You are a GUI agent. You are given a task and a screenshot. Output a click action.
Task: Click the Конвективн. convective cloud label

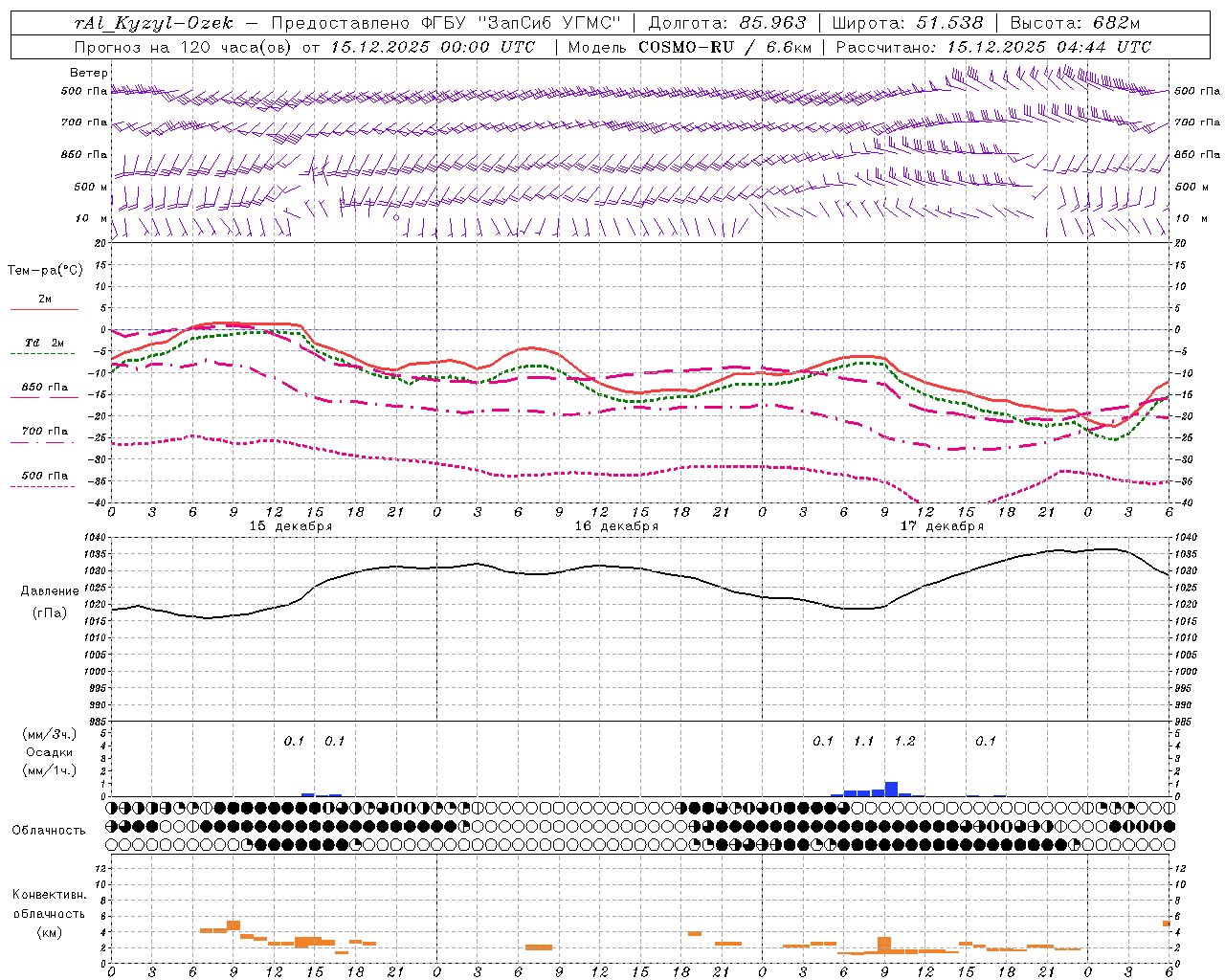[49, 895]
